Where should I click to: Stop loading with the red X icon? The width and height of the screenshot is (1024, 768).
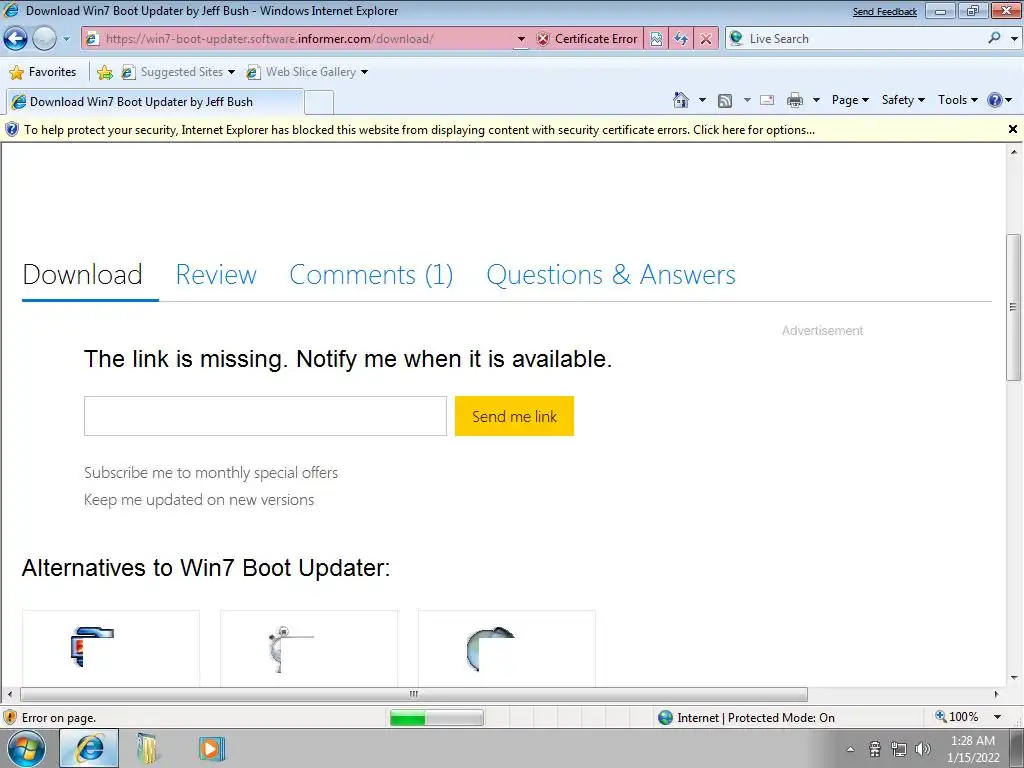706,39
